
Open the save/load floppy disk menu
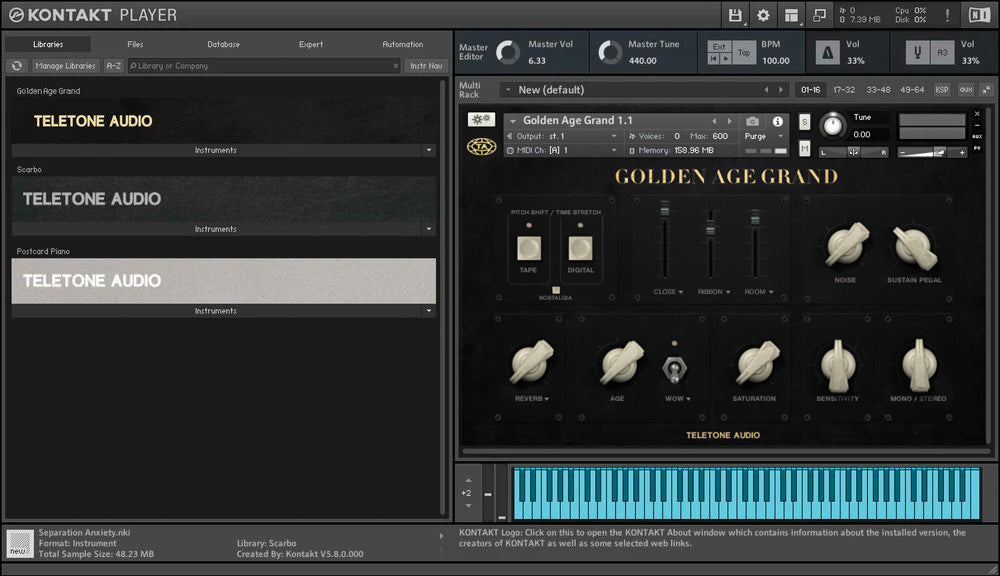tap(736, 15)
